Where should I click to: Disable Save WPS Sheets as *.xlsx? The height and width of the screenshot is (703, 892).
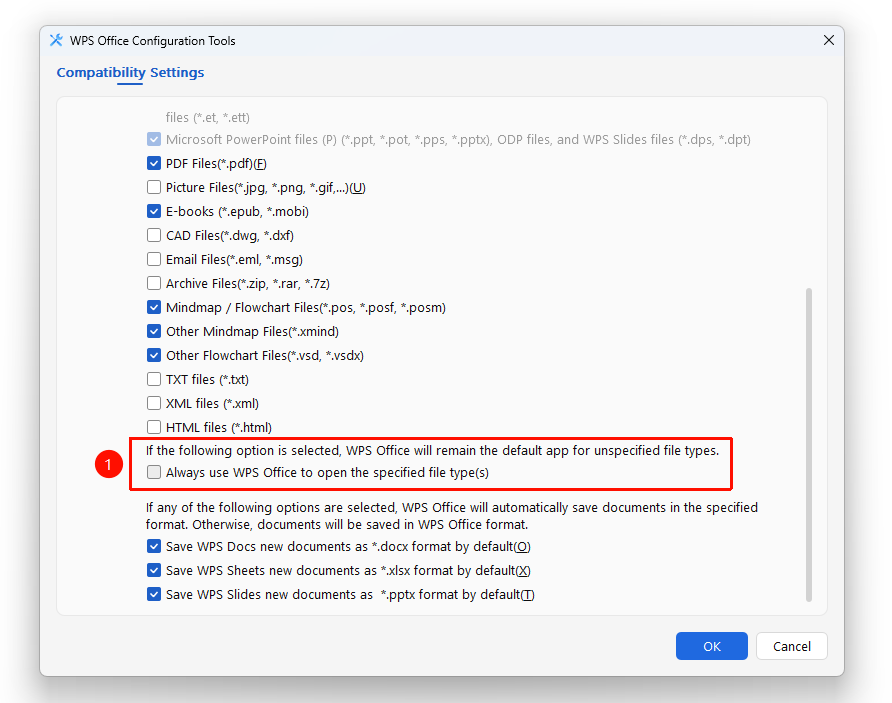click(x=154, y=570)
